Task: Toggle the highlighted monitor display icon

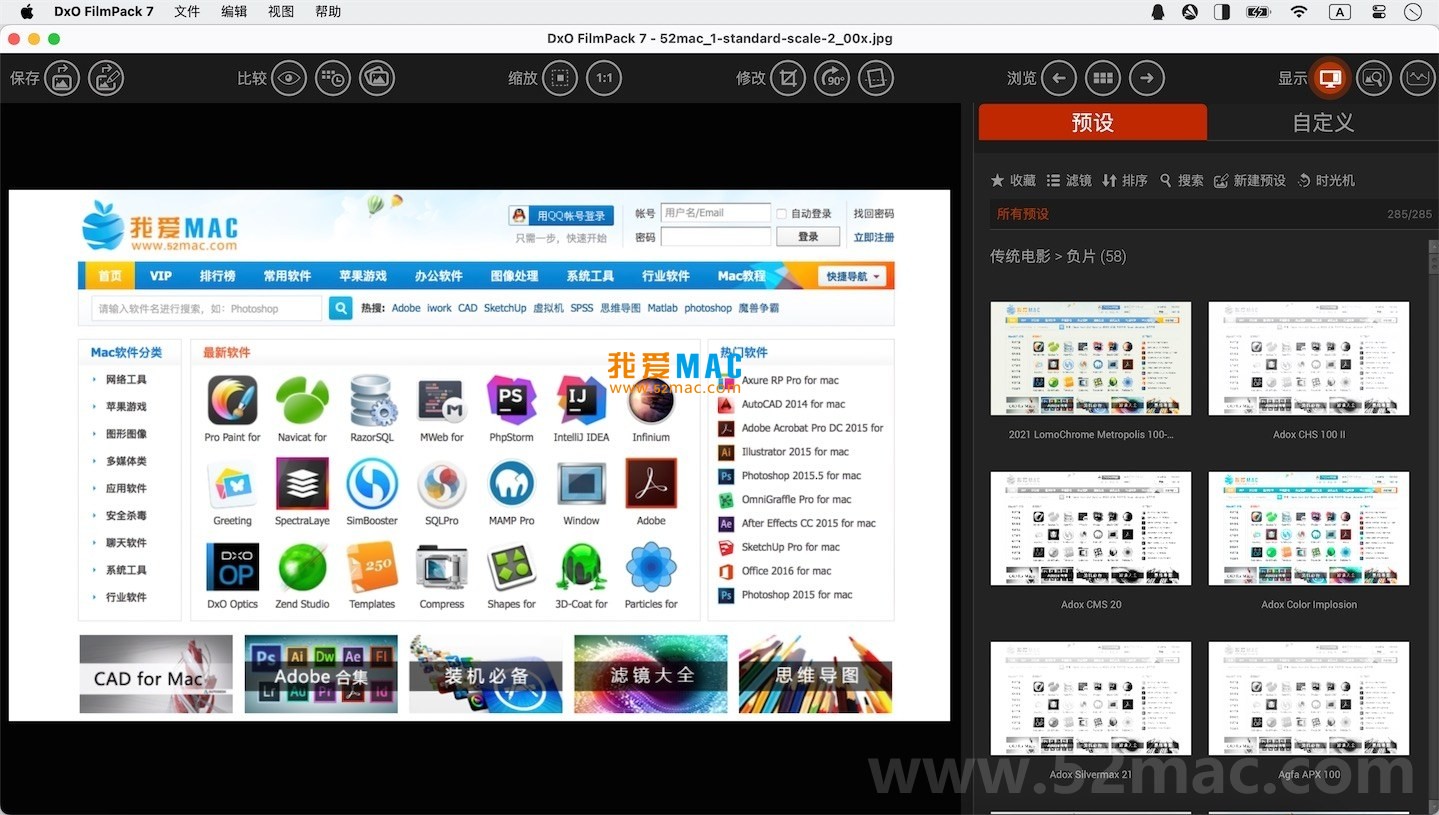Action: pyautogui.click(x=1330, y=78)
